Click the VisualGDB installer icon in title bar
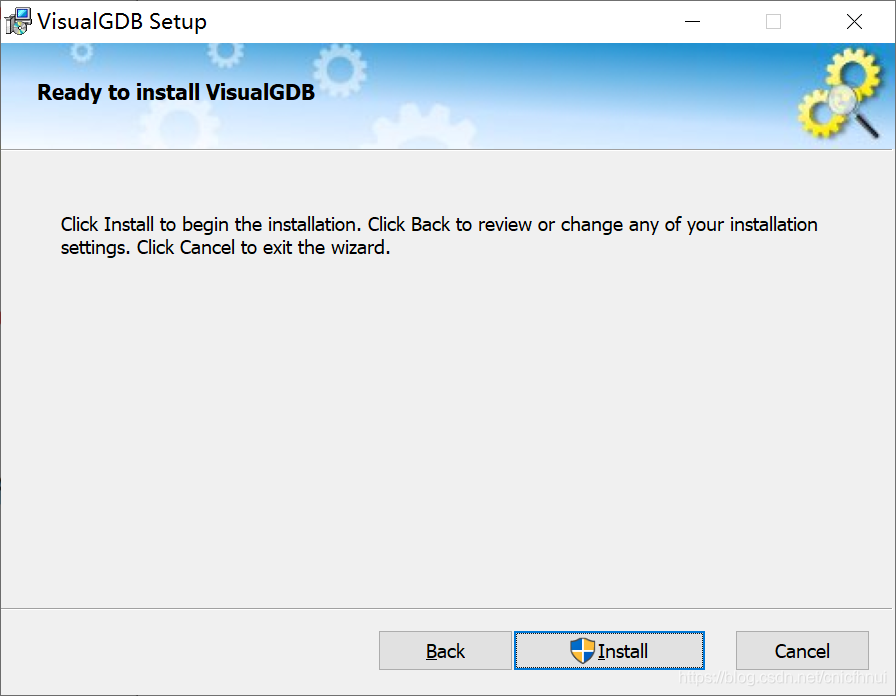 [17, 20]
